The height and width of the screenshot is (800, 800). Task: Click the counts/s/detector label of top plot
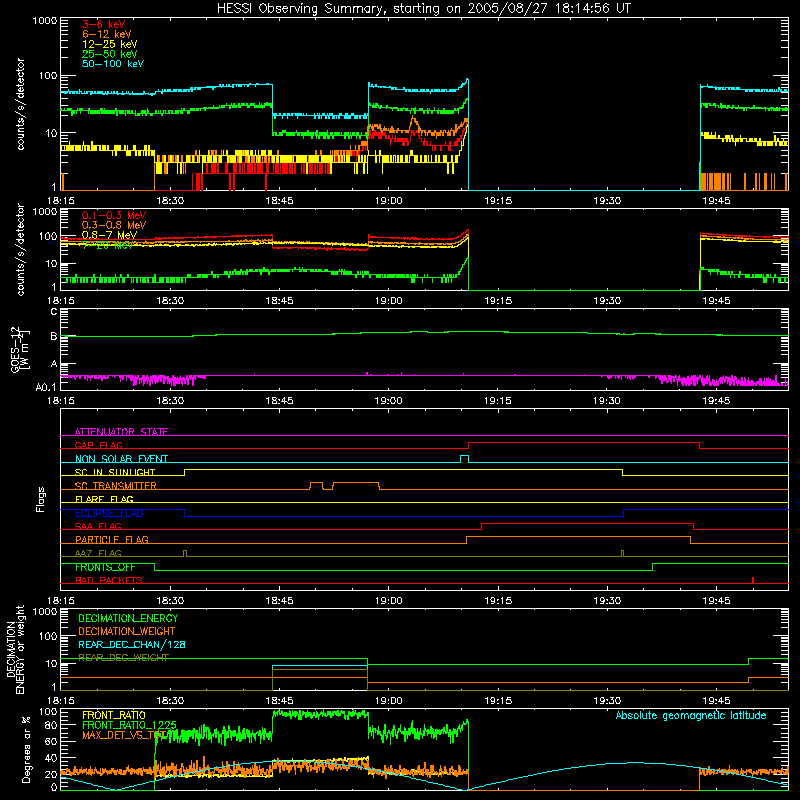point(20,104)
